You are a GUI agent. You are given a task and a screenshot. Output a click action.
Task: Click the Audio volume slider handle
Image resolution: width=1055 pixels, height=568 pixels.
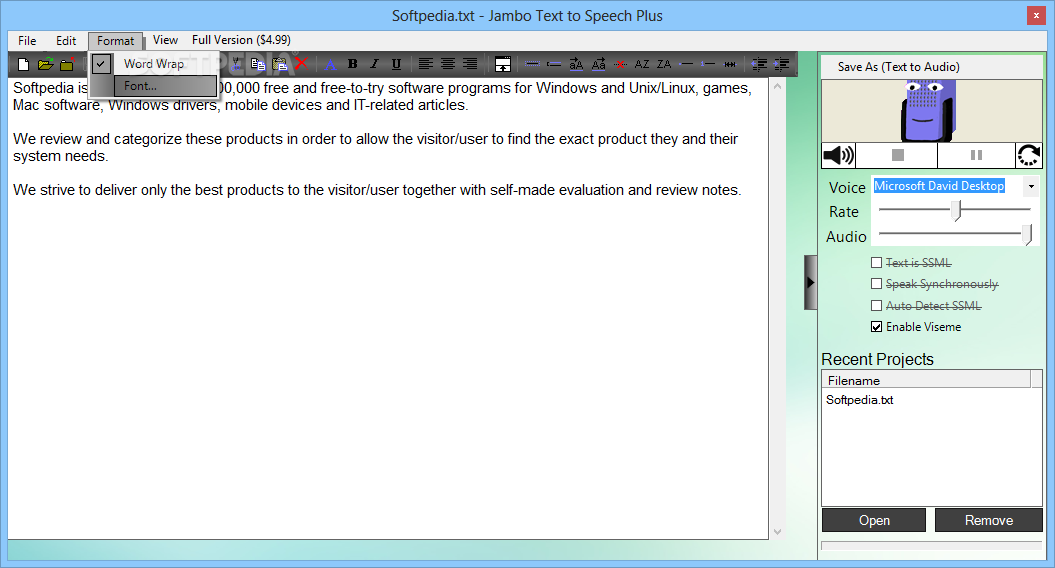[1027, 235]
